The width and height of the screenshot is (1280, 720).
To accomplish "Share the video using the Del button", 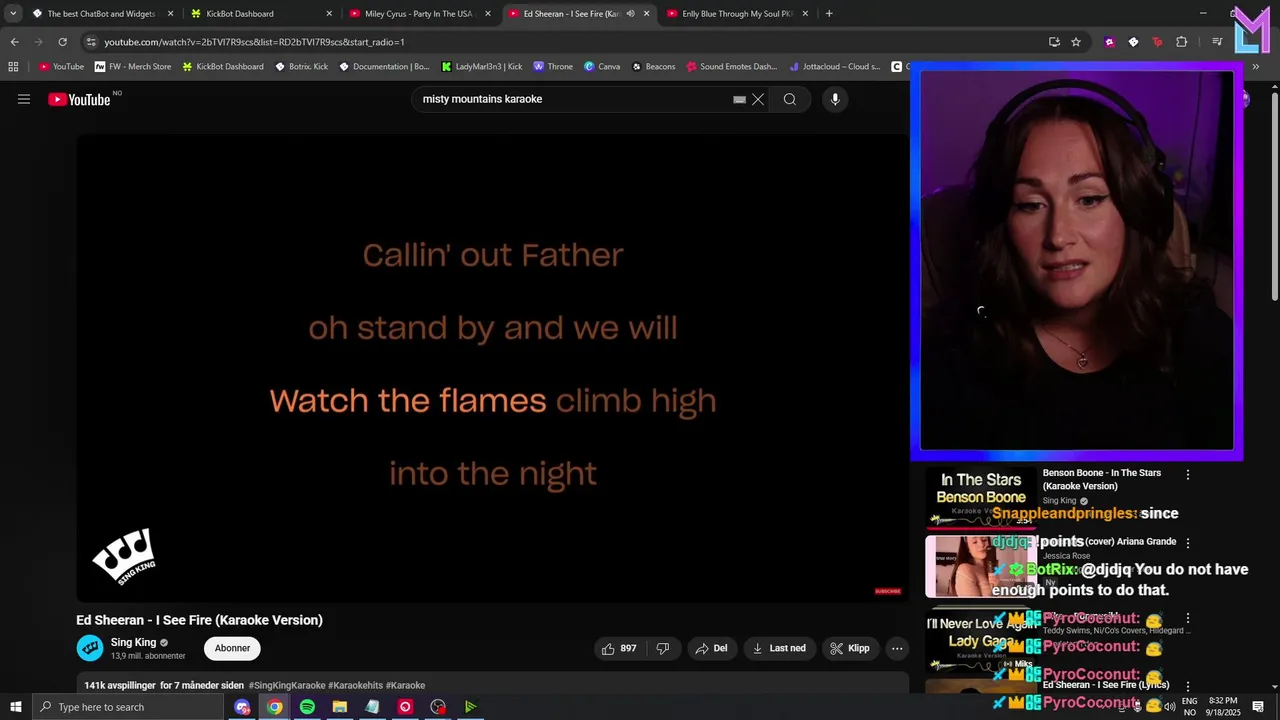I will 711,648.
